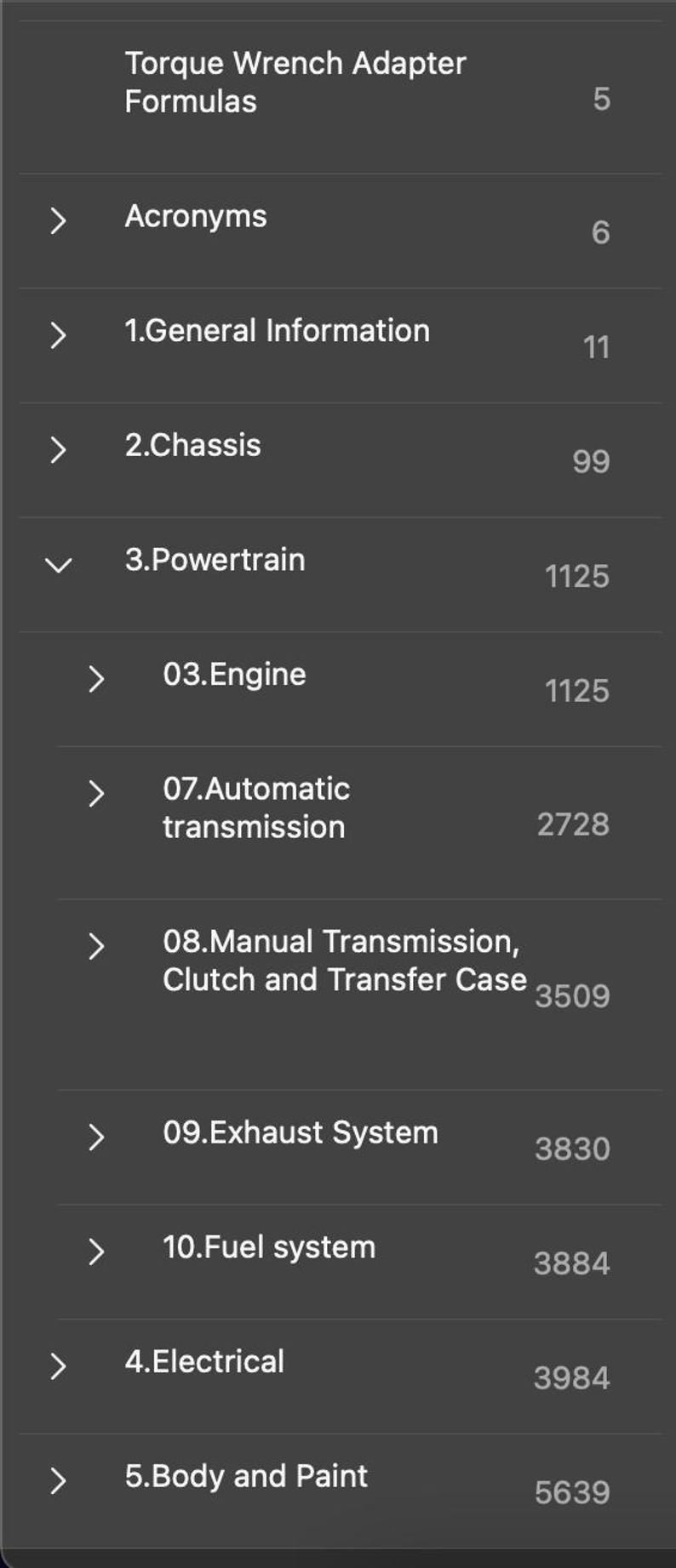Expand the 10.Fuel system subsection

(96, 1252)
